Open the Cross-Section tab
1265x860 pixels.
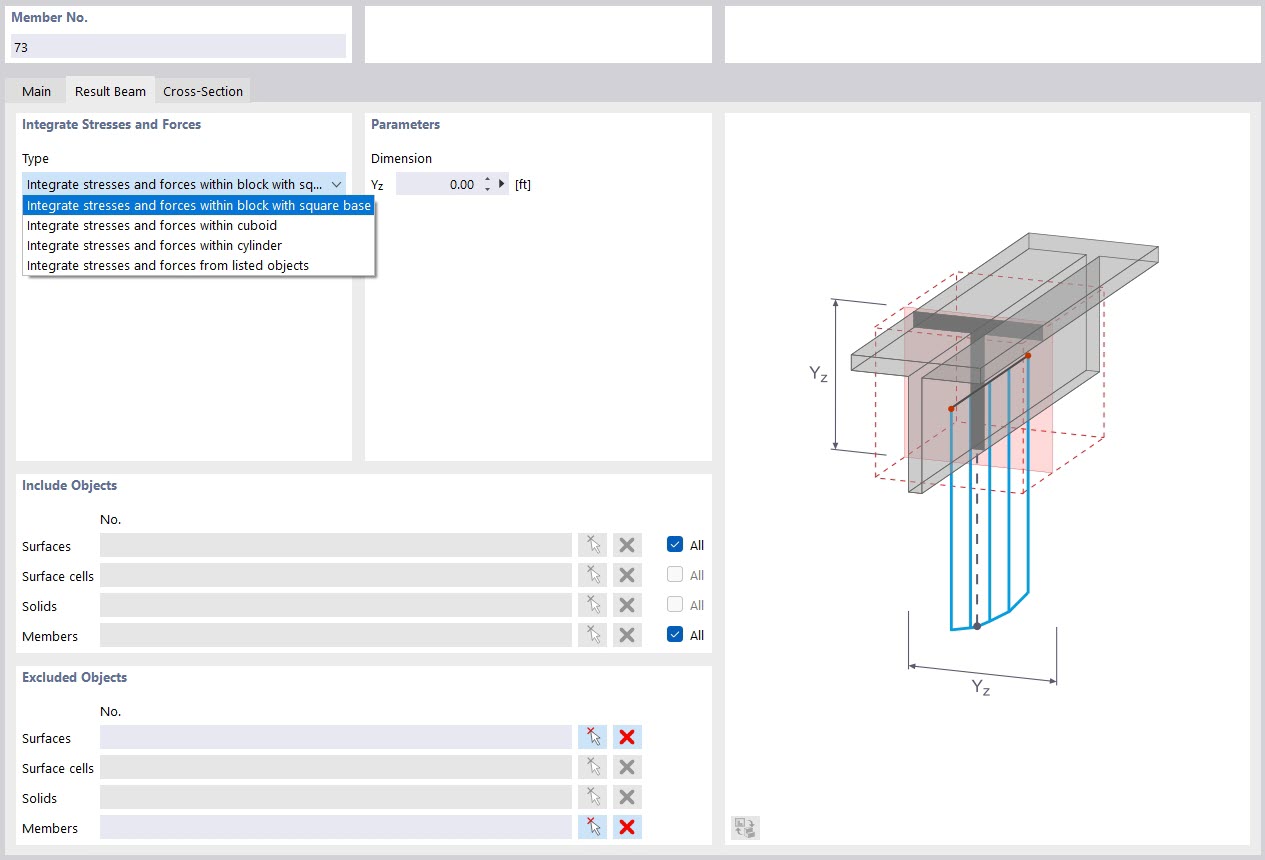point(203,91)
